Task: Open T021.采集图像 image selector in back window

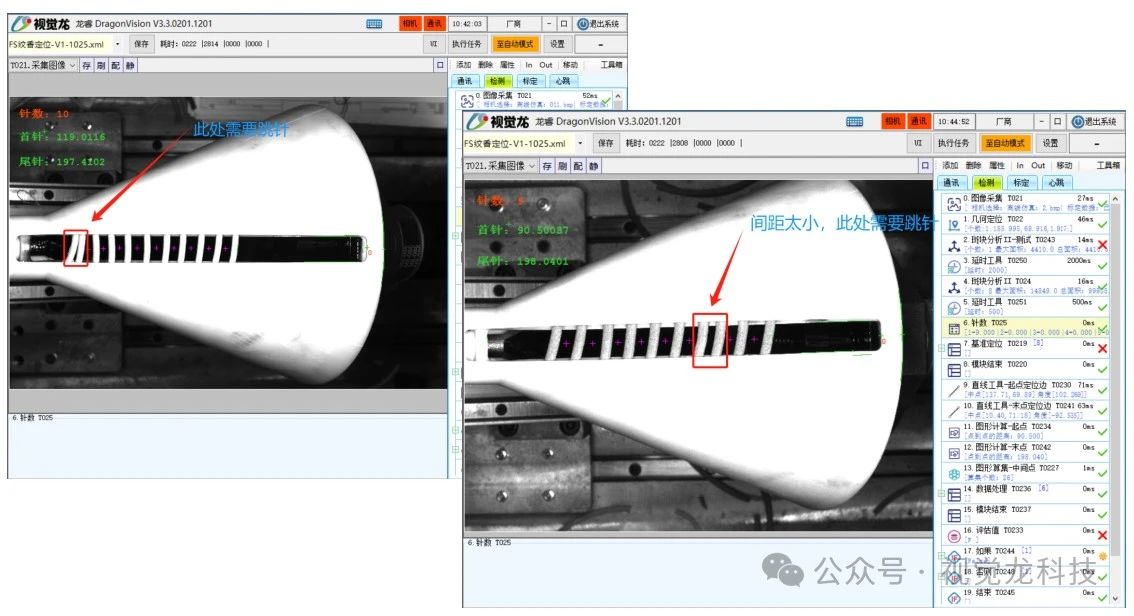Action: pyautogui.click(x=43, y=66)
